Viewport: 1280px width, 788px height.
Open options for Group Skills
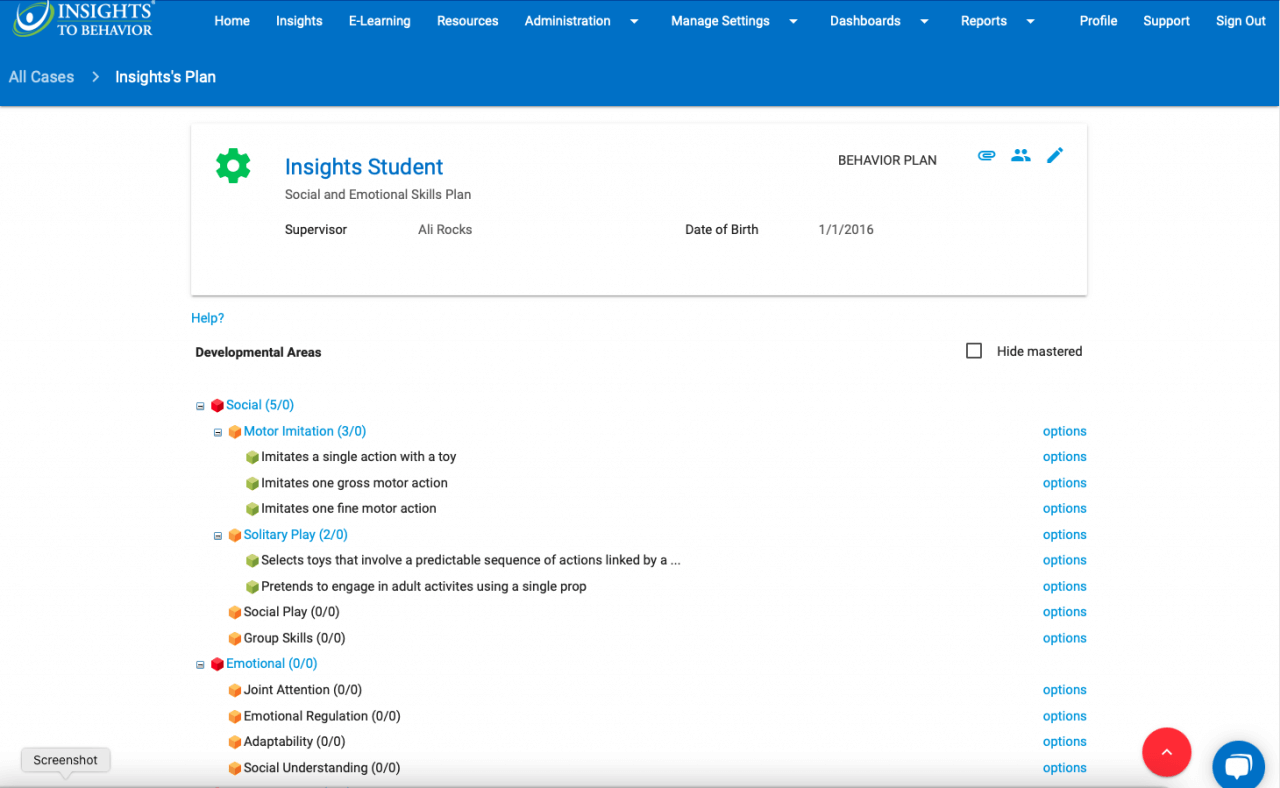click(x=1064, y=638)
